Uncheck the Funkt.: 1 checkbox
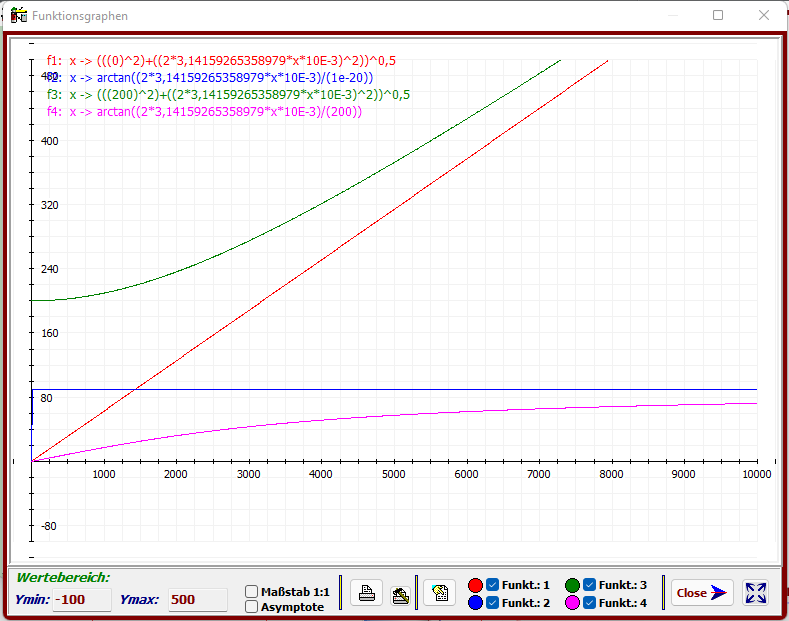Screen dimensions: 789x621 tap(492, 584)
